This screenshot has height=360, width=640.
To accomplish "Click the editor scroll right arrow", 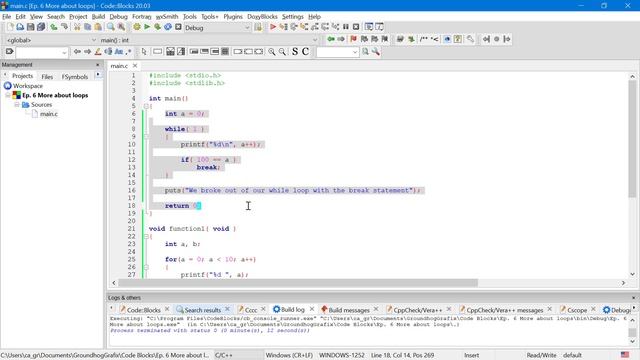I will click(x=623, y=282).
